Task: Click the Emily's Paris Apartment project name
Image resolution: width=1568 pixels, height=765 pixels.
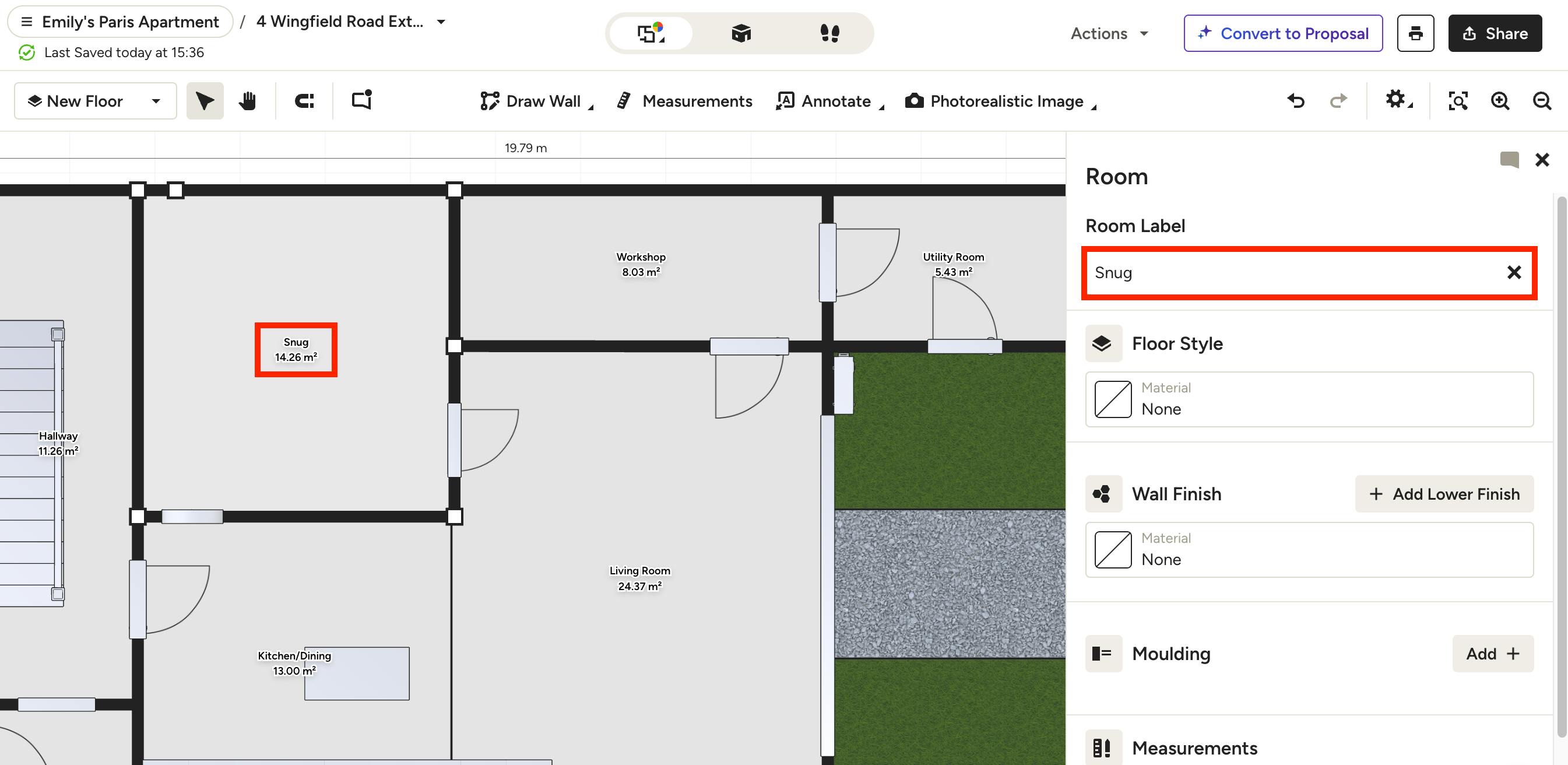Action: (x=130, y=22)
